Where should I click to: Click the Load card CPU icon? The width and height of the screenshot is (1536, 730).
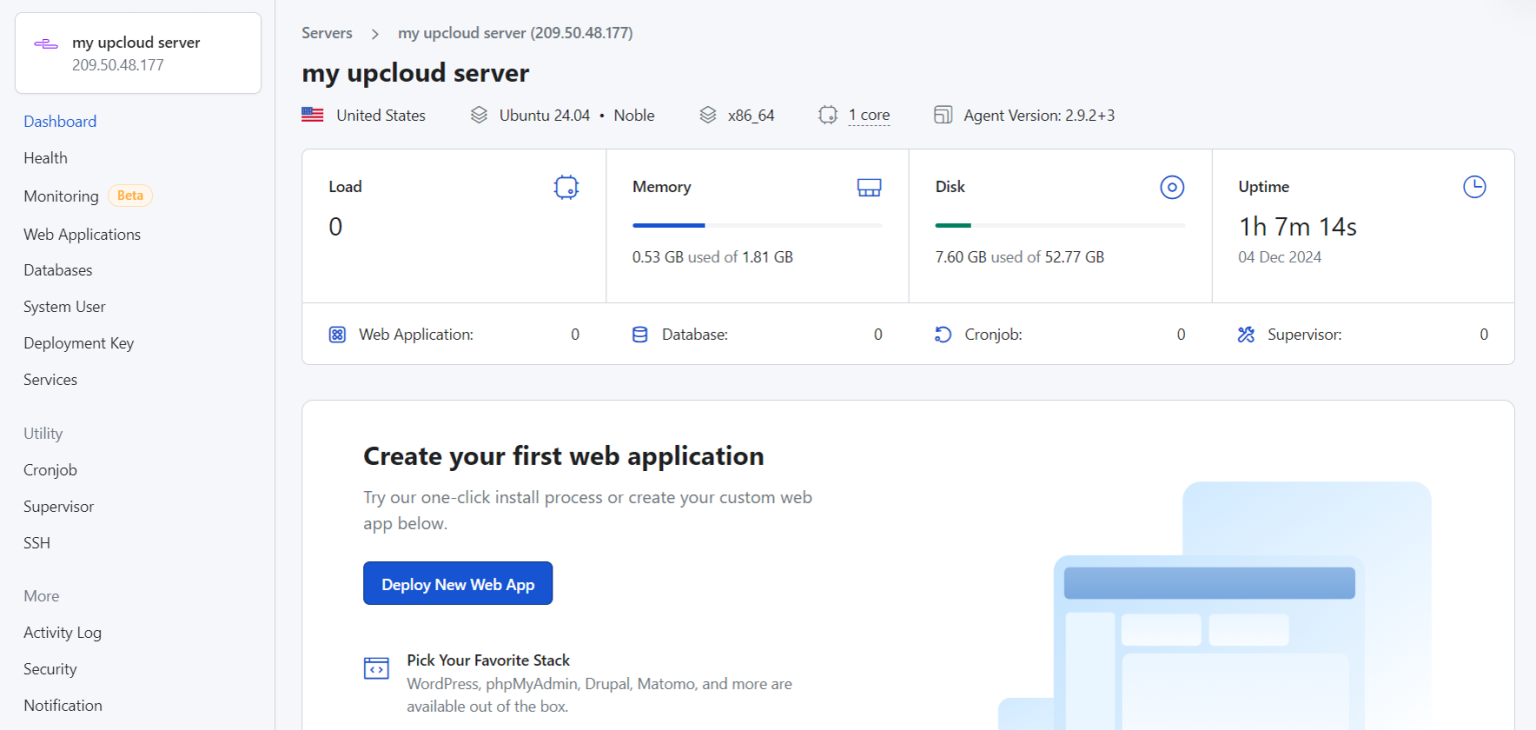coord(566,187)
